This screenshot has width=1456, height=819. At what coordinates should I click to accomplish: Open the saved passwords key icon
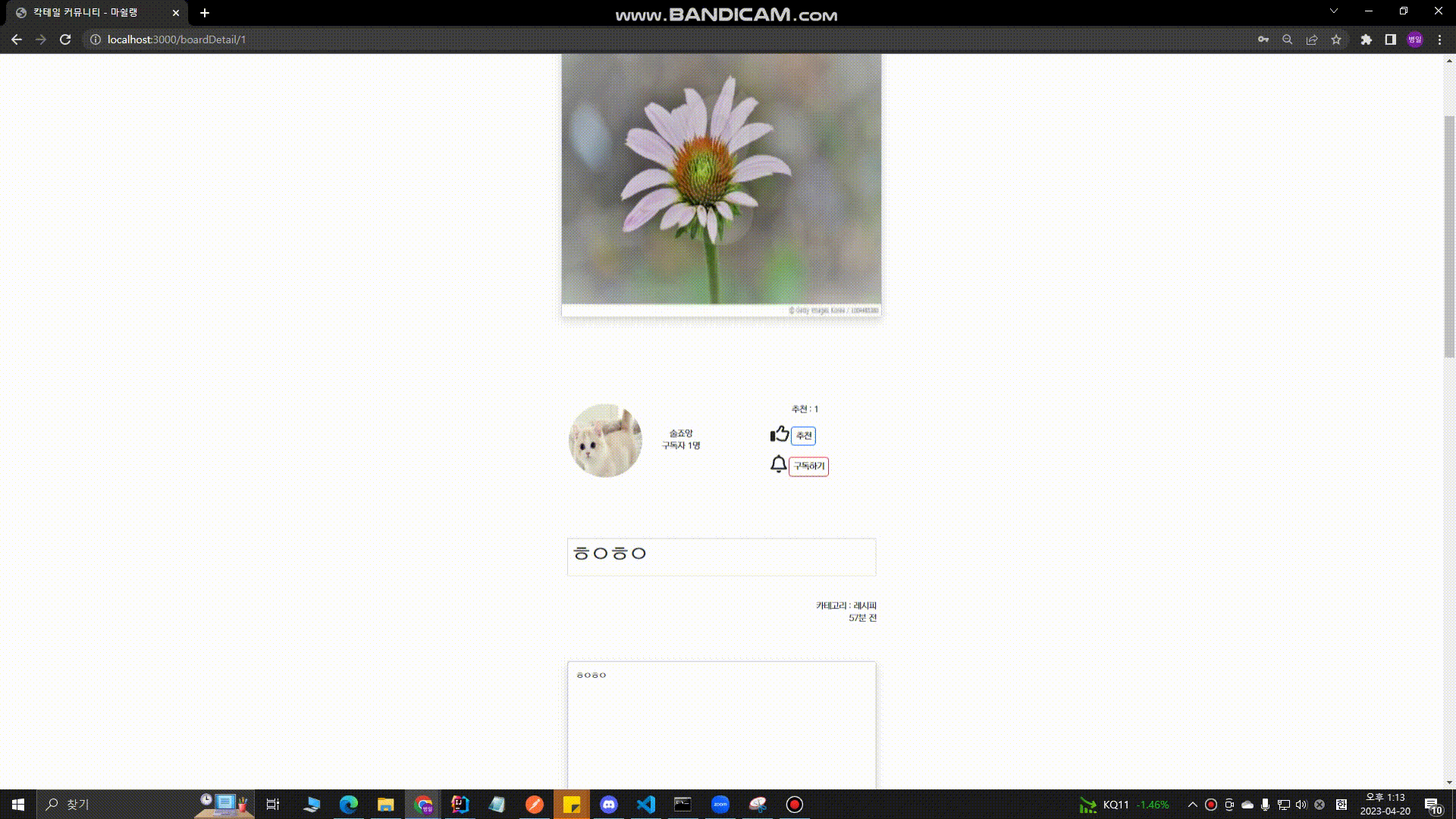[1263, 39]
